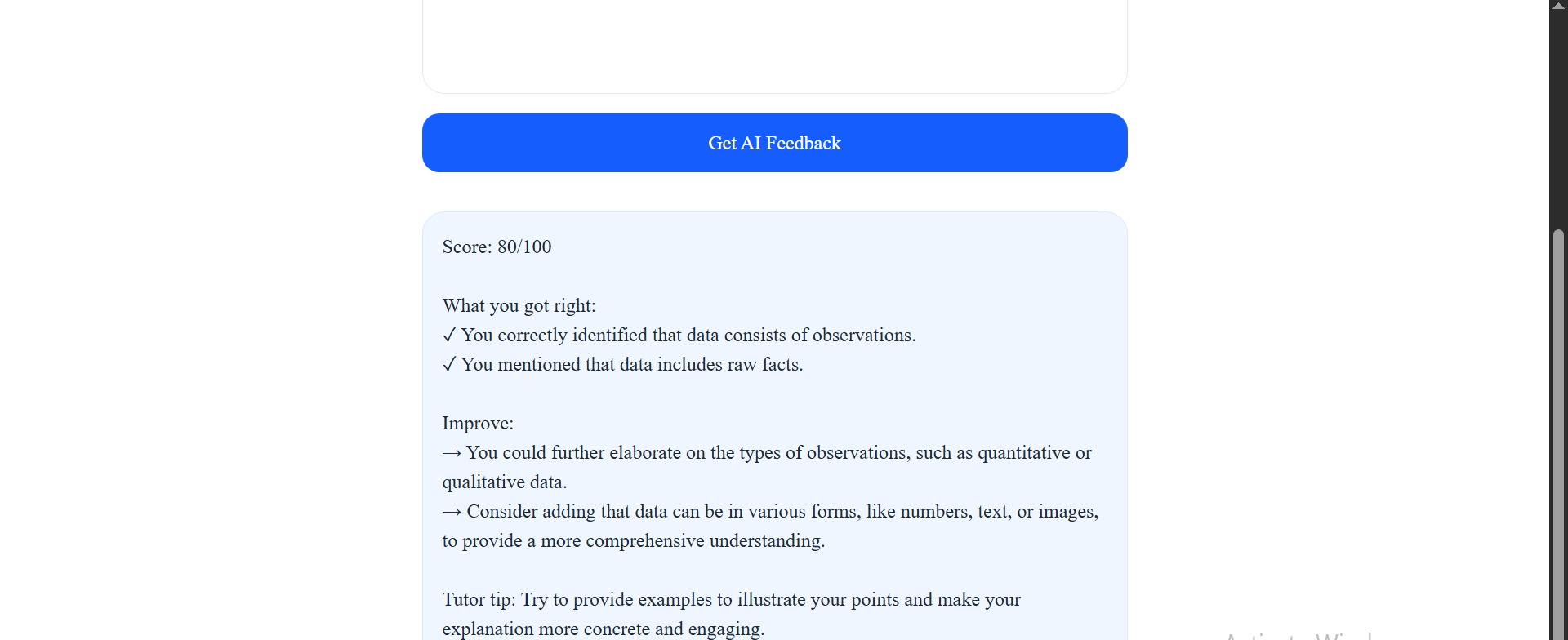Click the sentence about data consisting of observations

pos(688,335)
